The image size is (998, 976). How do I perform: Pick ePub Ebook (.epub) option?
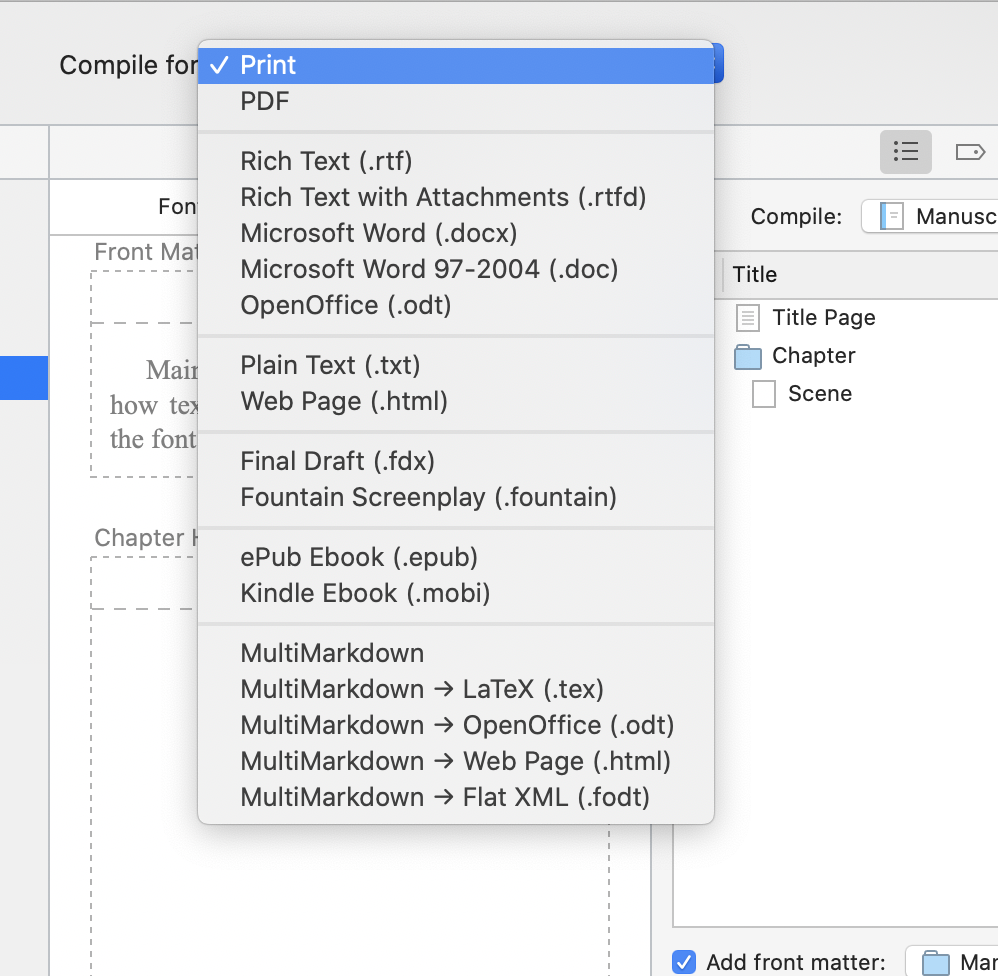(x=359, y=557)
